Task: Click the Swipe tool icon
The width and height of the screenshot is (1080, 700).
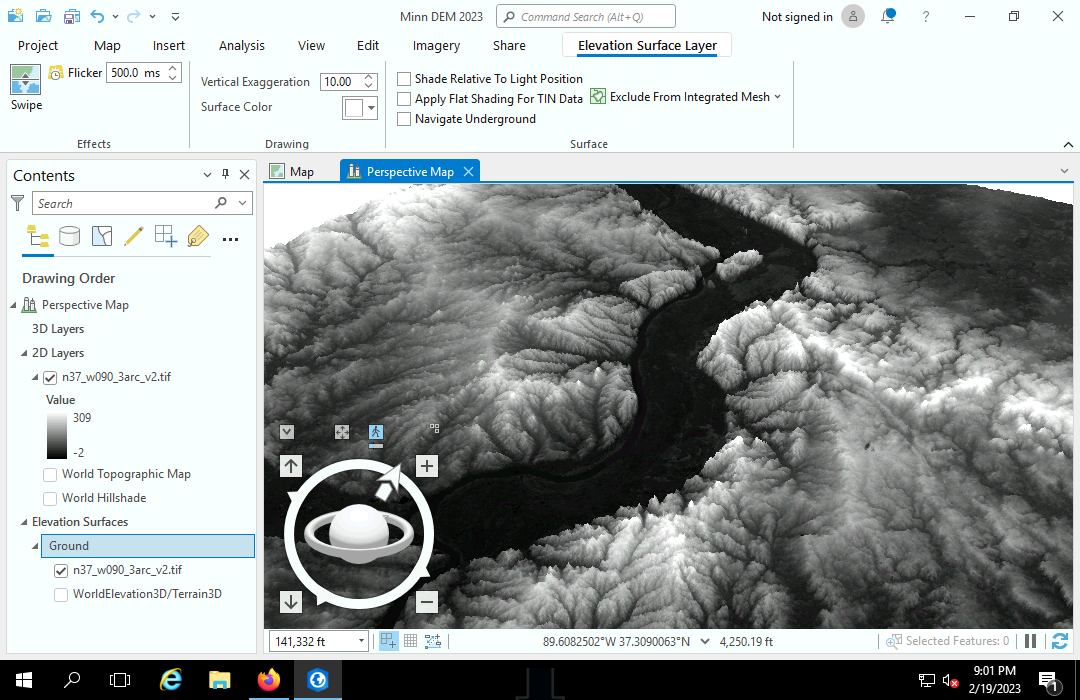Action: pyautogui.click(x=26, y=80)
